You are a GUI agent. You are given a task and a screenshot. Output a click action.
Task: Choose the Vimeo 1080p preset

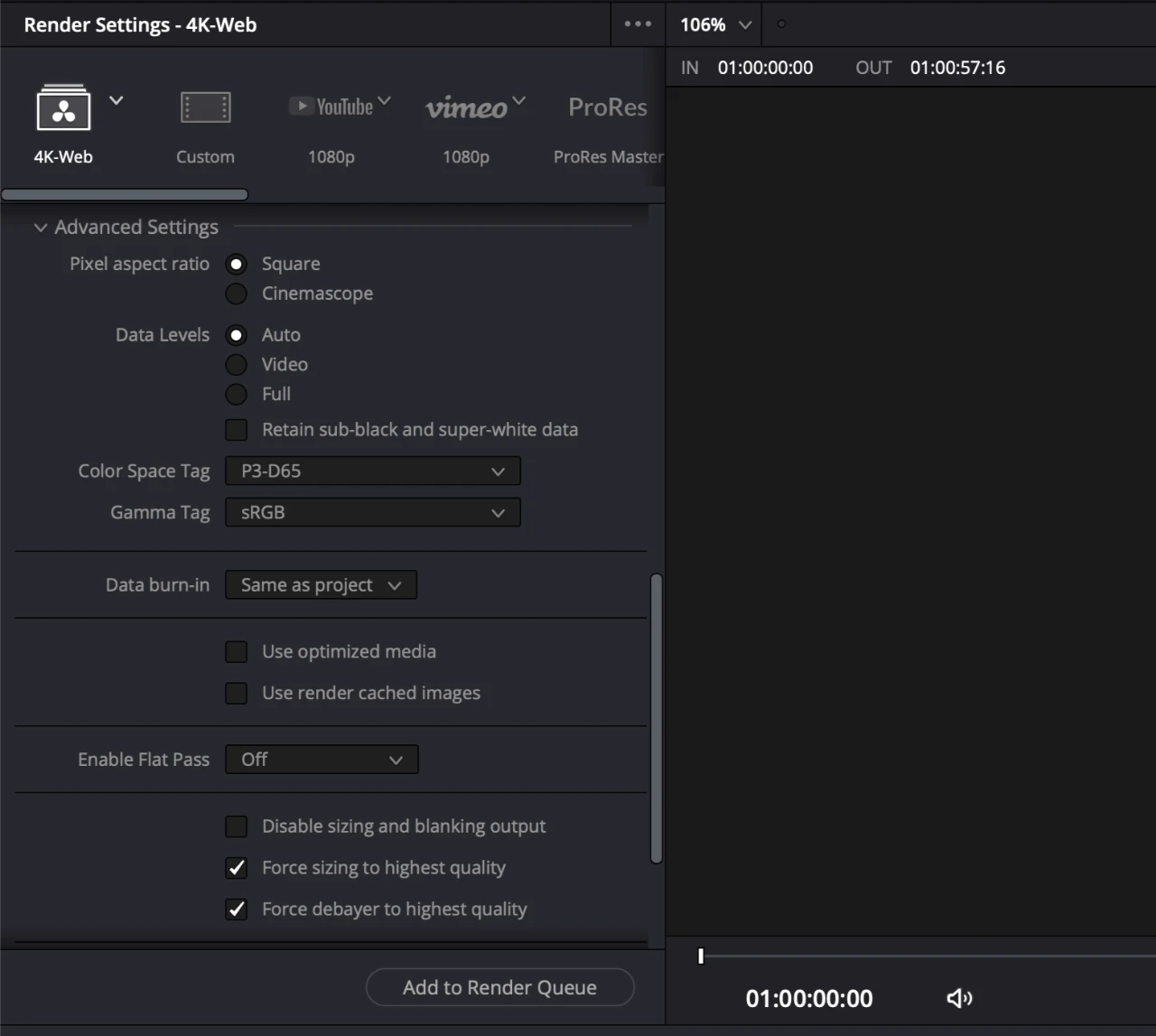click(466, 108)
